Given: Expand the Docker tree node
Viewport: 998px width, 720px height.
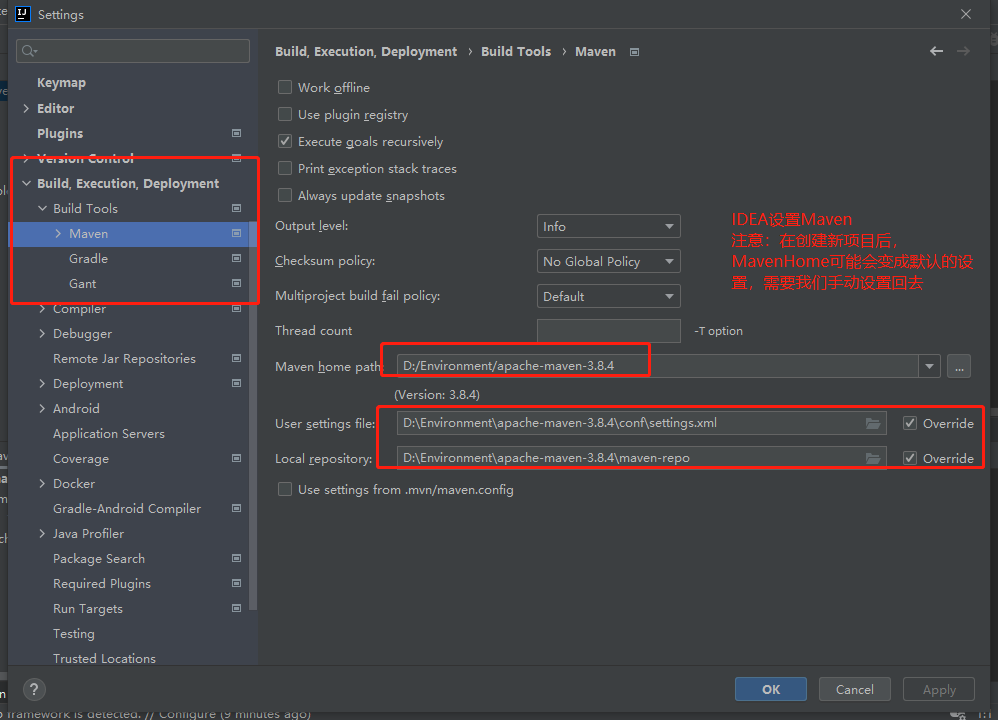Looking at the screenshot, I should click(x=43, y=483).
